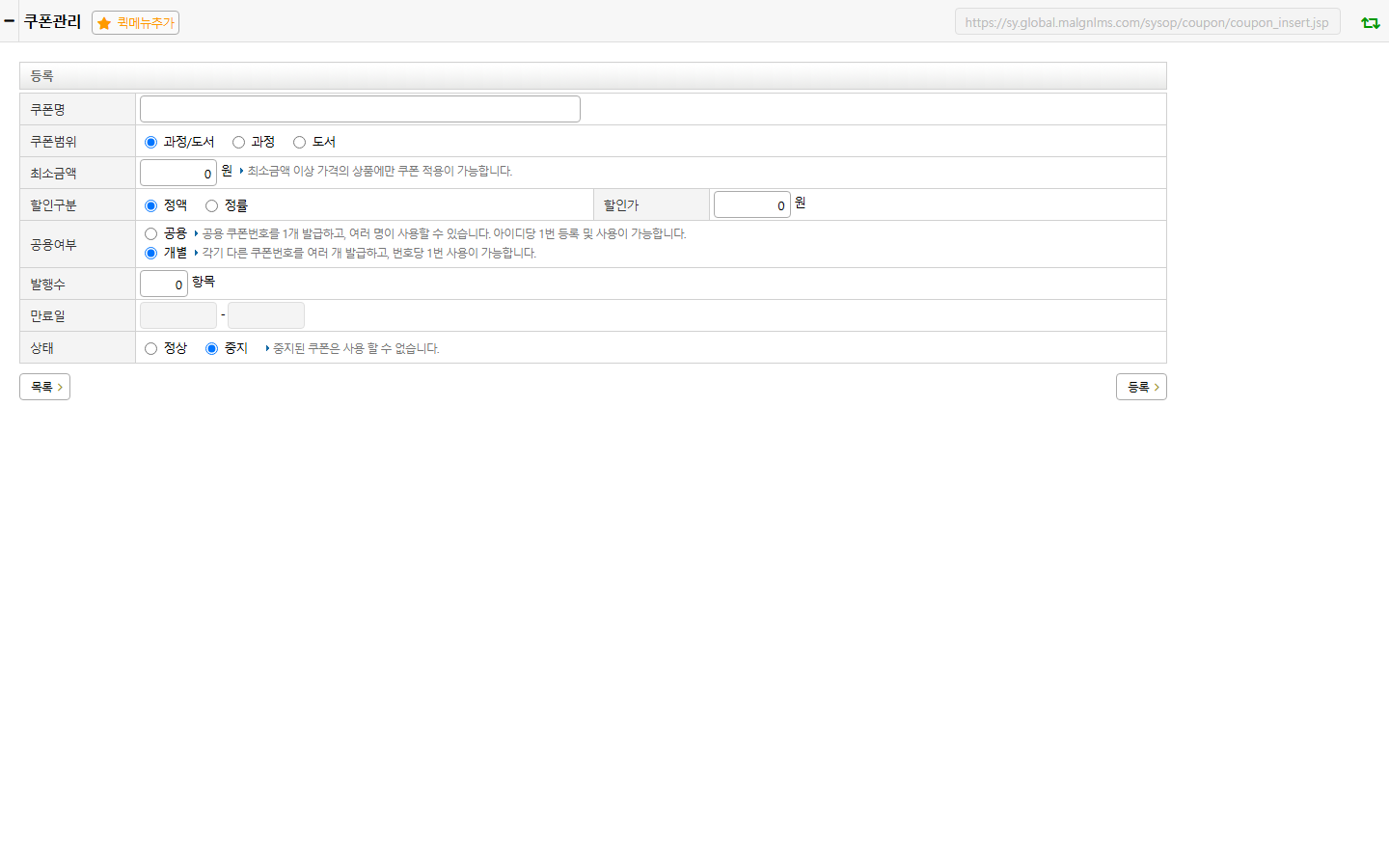Click the star quick menu add button

(135, 22)
